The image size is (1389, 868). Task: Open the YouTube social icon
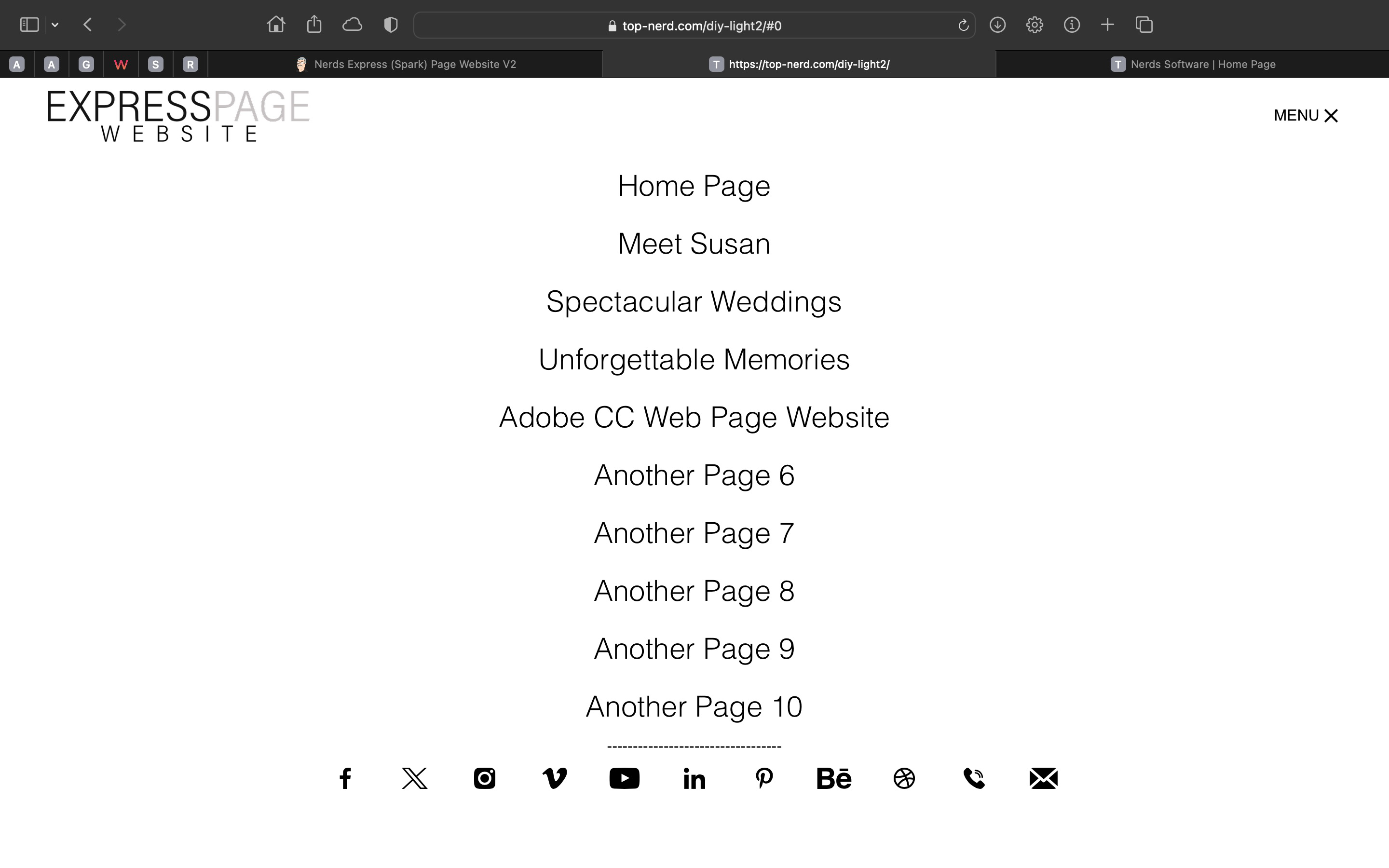[x=625, y=778]
